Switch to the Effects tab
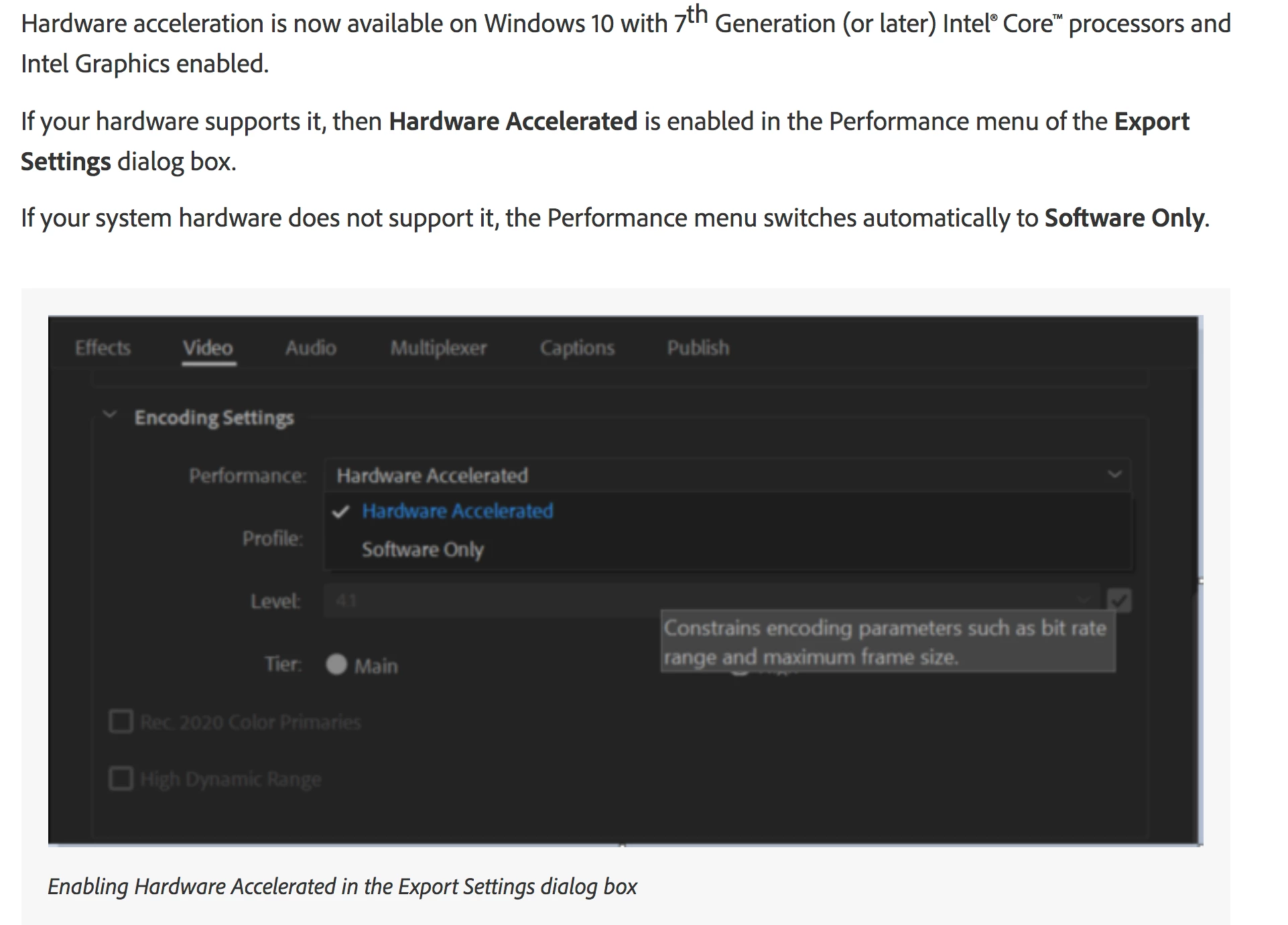 [x=103, y=348]
